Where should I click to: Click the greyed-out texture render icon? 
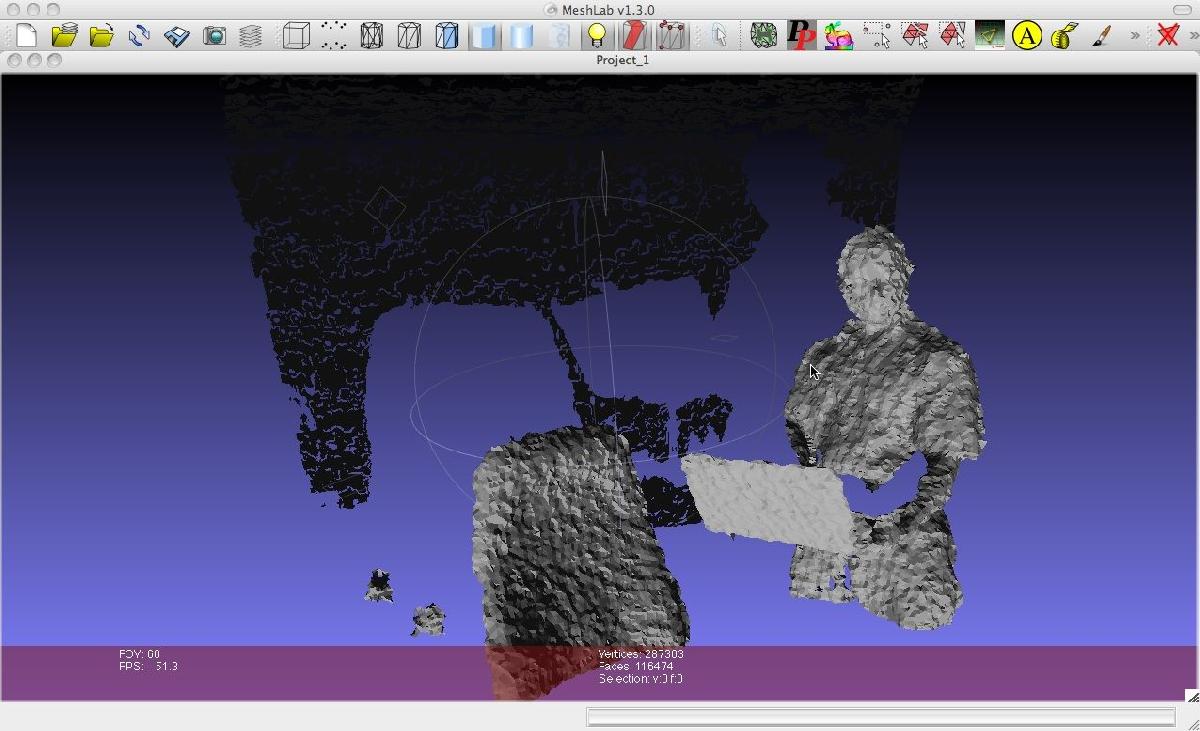[559, 36]
